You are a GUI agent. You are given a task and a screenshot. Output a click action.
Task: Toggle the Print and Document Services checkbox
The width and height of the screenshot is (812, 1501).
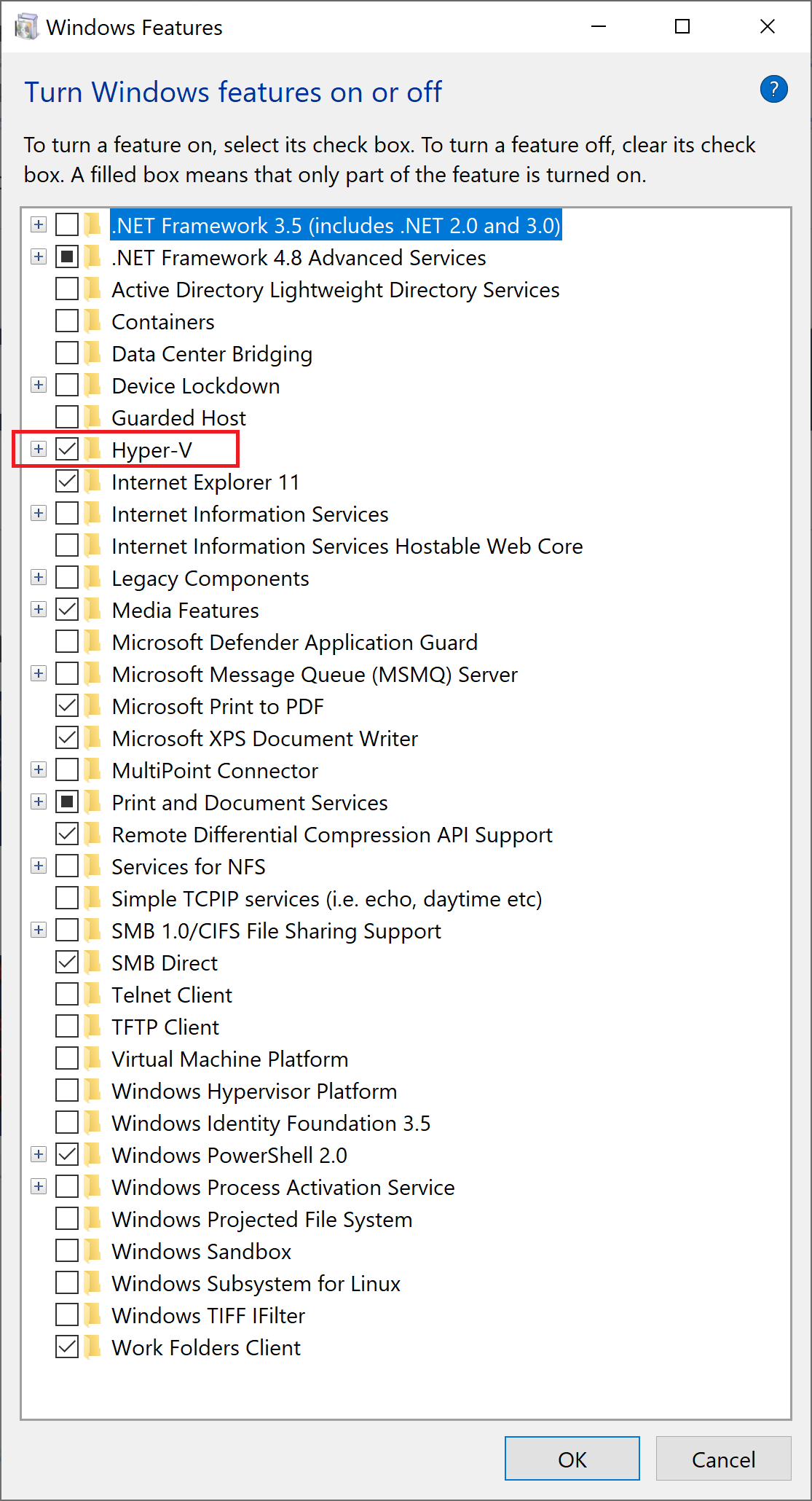pyautogui.click(x=67, y=802)
